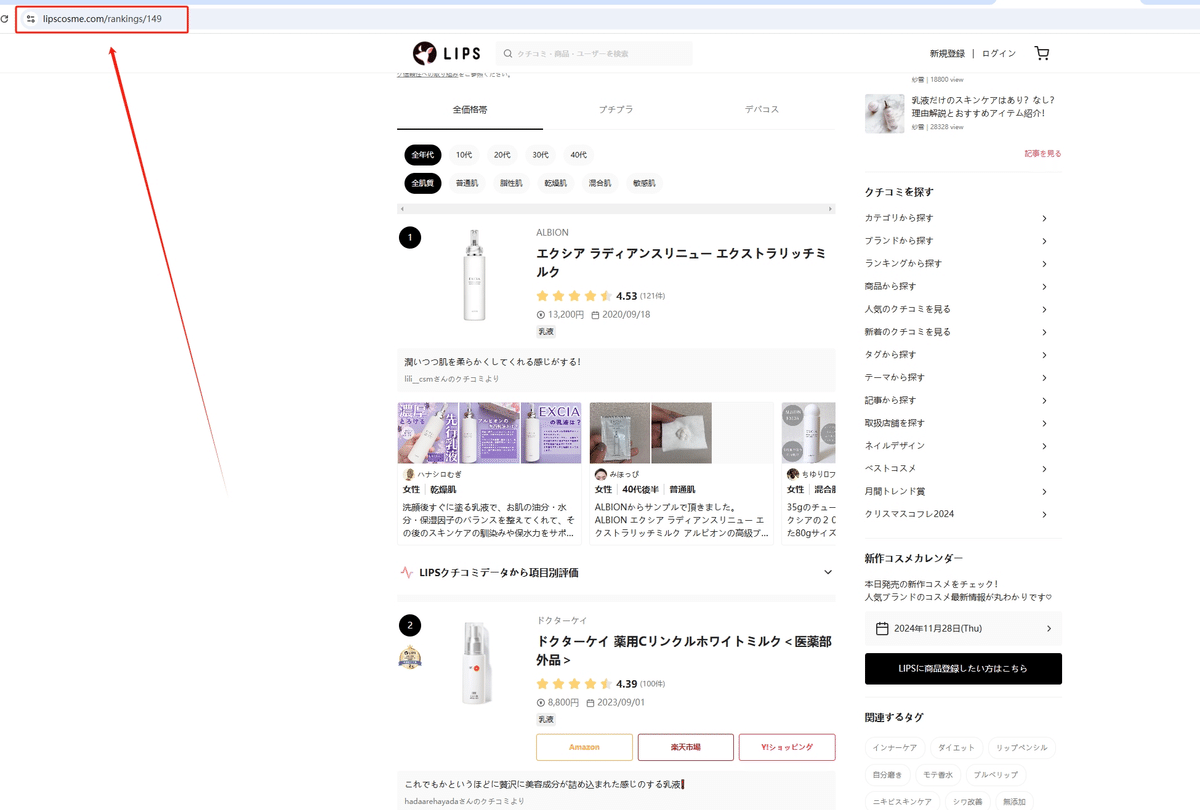Open 人気のクチコミを見る chevron
The width and height of the screenshot is (1200, 810).
(1045, 309)
